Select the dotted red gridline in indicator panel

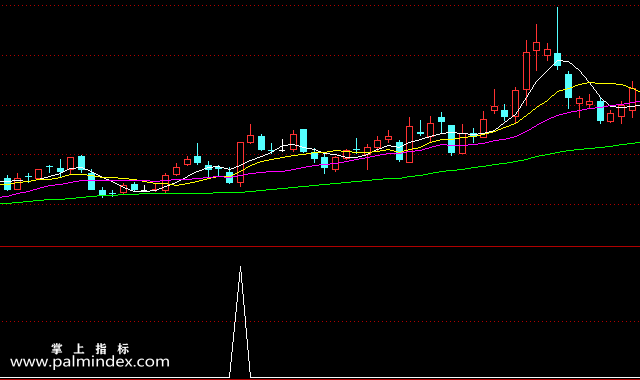(320, 322)
